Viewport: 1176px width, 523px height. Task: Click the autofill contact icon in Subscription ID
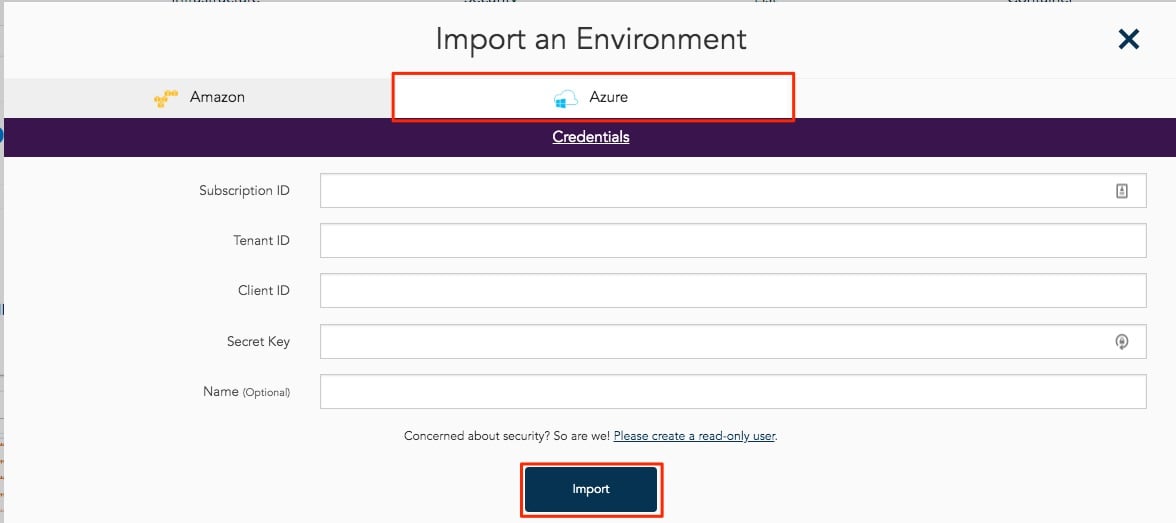[x=1121, y=191]
